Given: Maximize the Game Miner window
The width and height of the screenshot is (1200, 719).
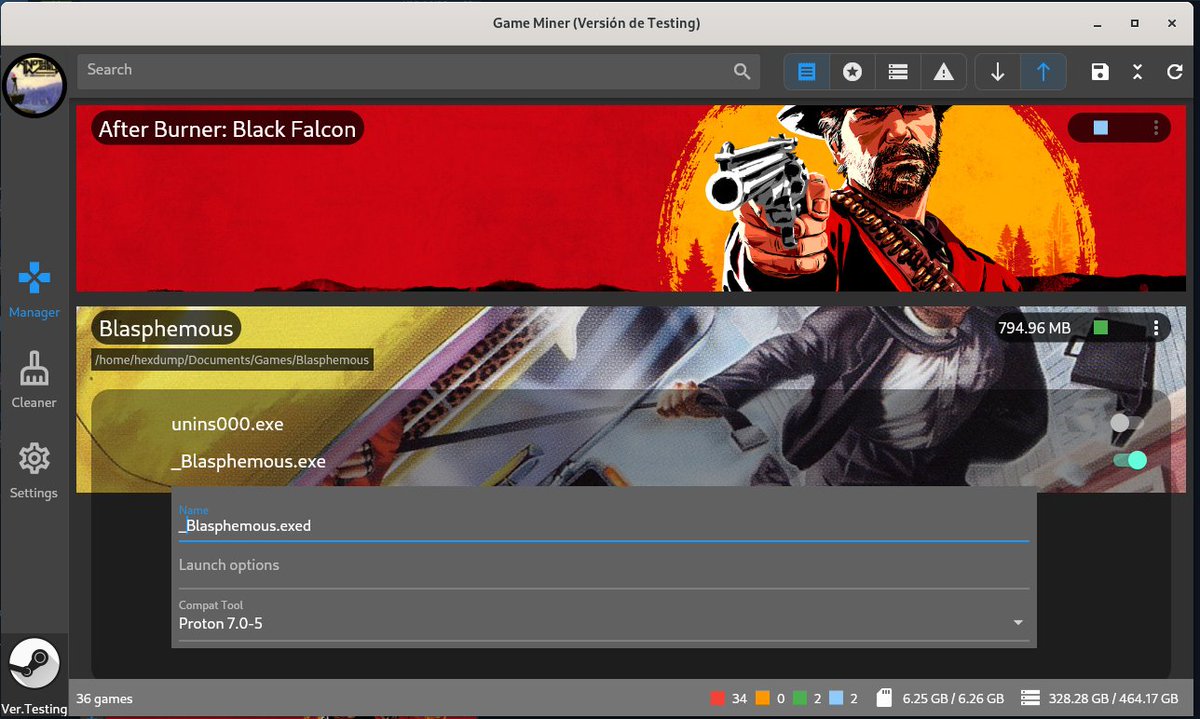Looking at the screenshot, I should pyautogui.click(x=1135, y=22).
